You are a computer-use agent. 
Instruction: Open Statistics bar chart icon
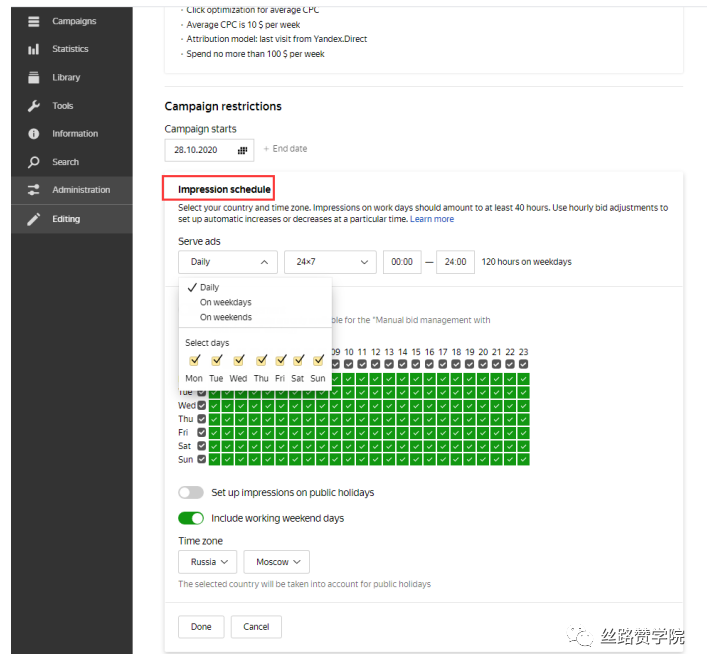pos(33,49)
